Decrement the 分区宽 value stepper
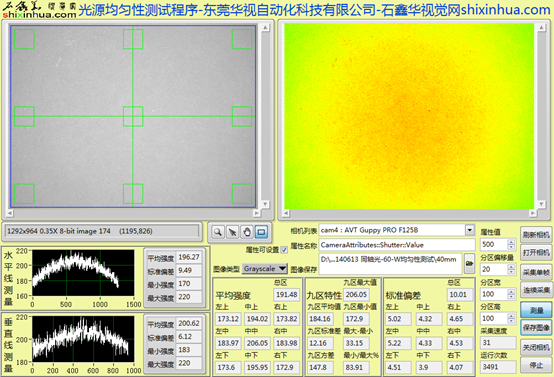Screen dimensions: 554x377 tap(511, 297)
